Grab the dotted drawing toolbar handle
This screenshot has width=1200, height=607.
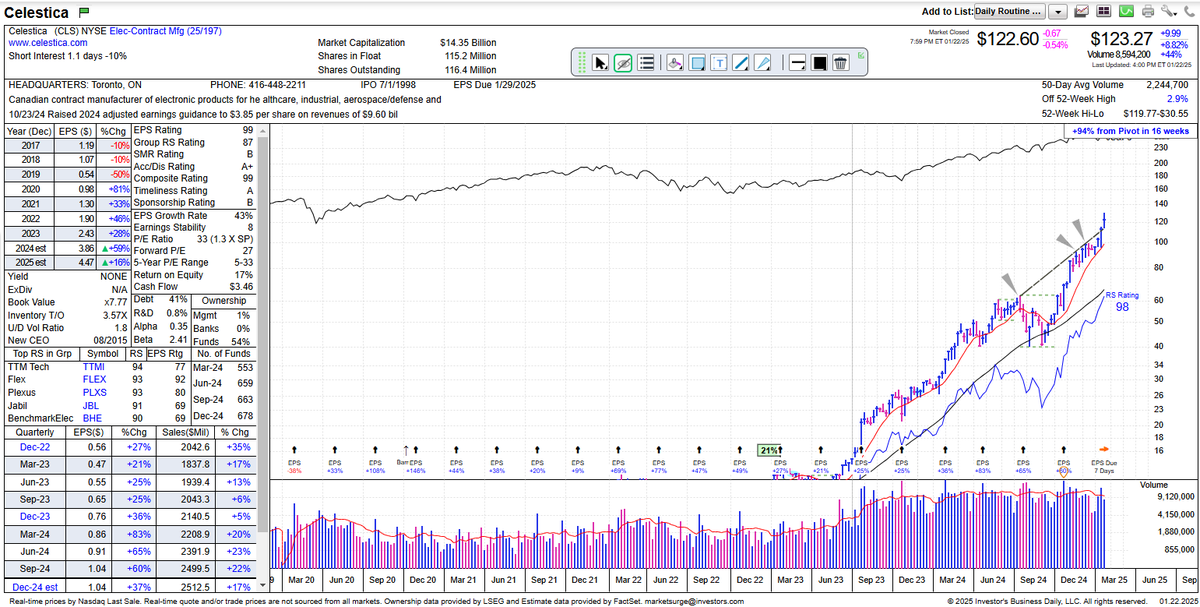click(x=582, y=62)
